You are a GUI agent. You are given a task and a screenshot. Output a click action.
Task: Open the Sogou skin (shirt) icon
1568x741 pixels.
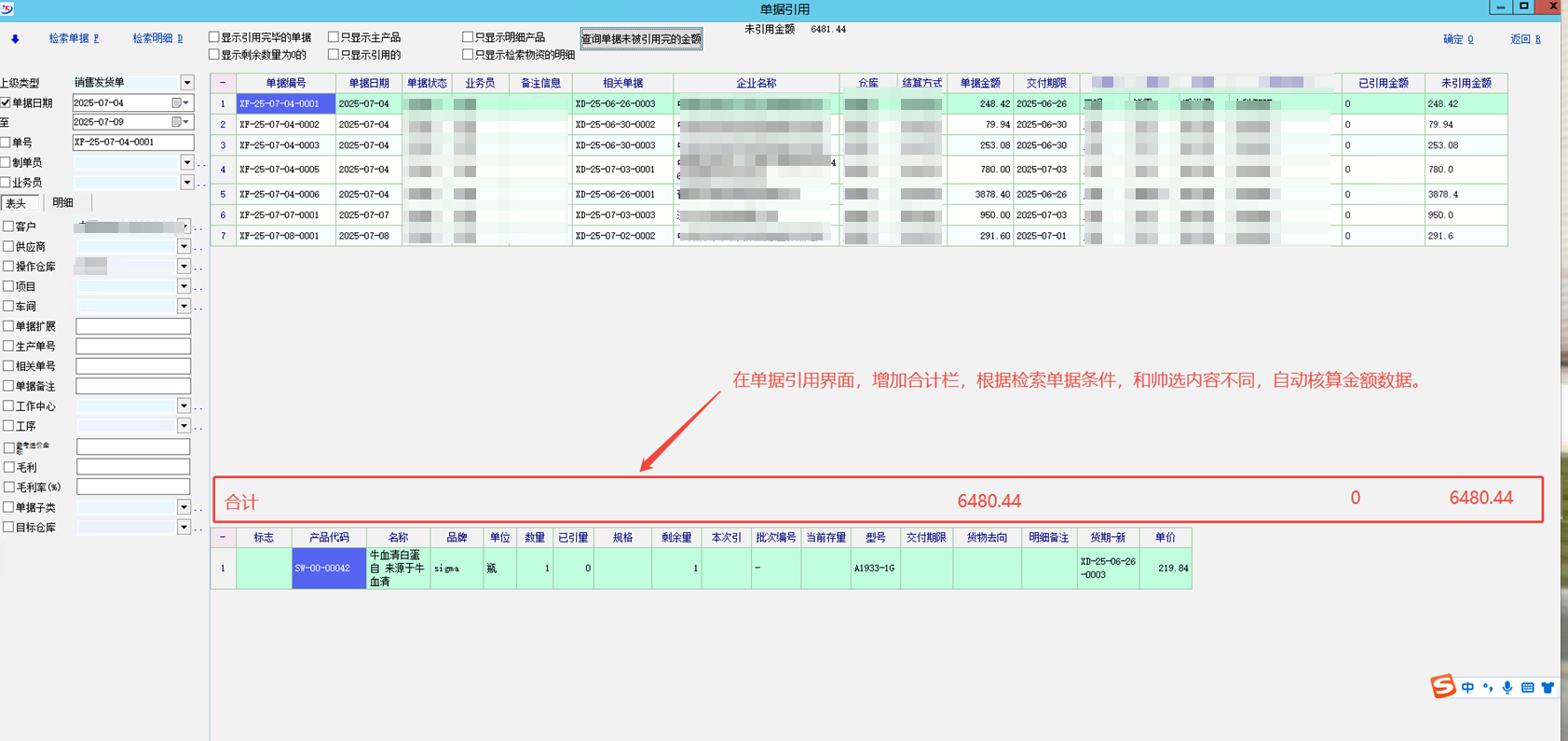click(1548, 688)
